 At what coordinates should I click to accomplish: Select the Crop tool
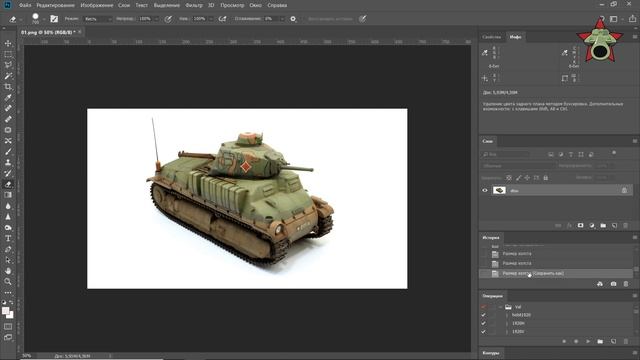(x=8, y=87)
